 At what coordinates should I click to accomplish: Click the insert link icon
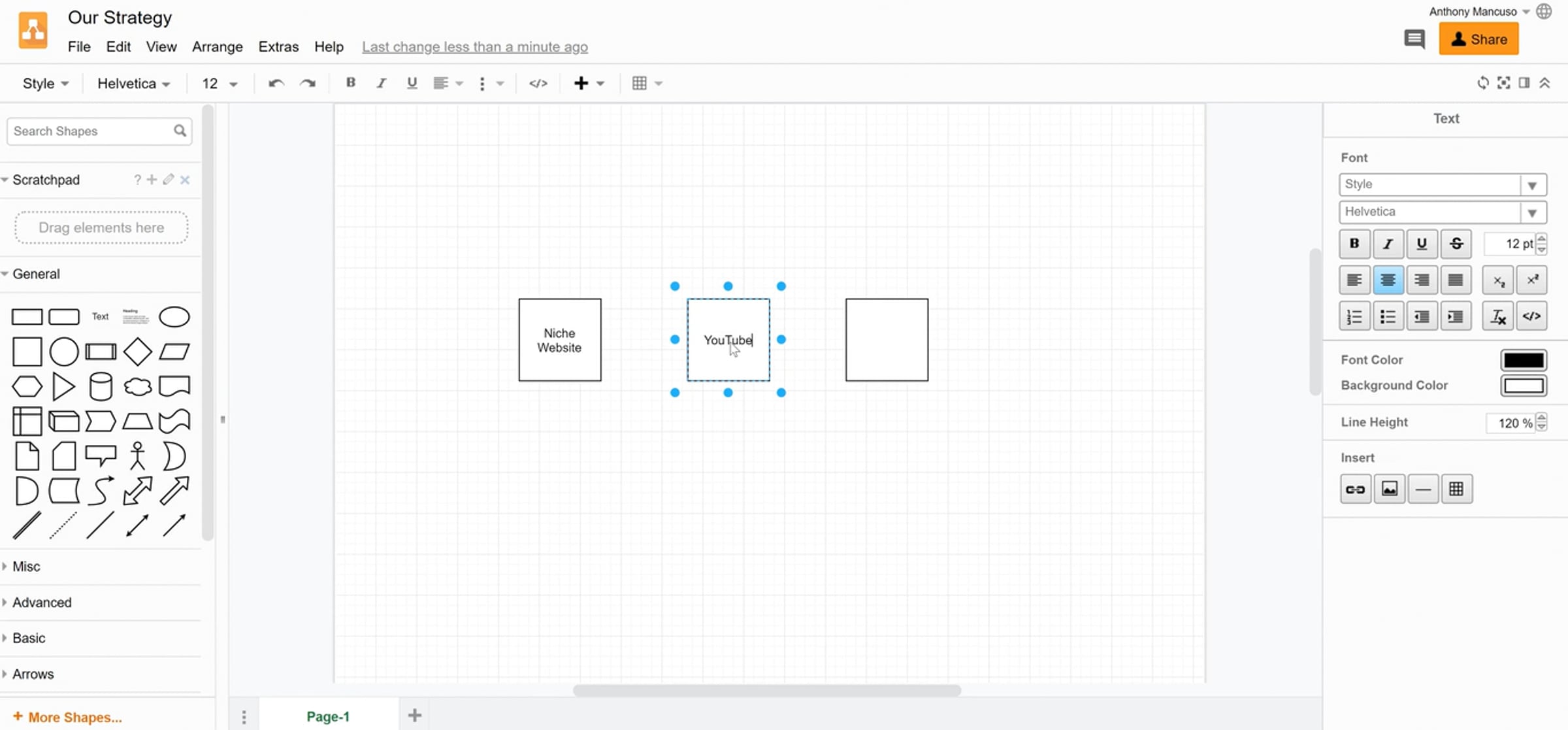pyautogui.click(x=1355, y=489)
